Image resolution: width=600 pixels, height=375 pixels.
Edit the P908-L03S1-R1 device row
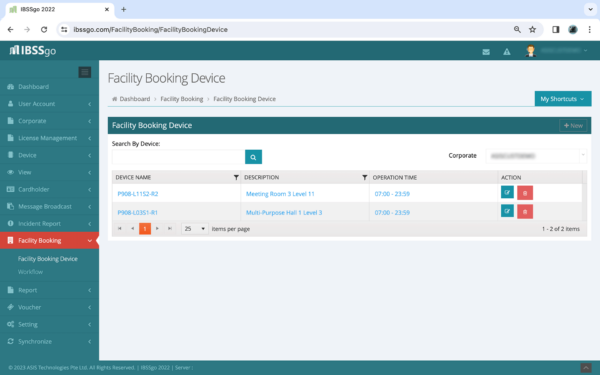[507, 211]
